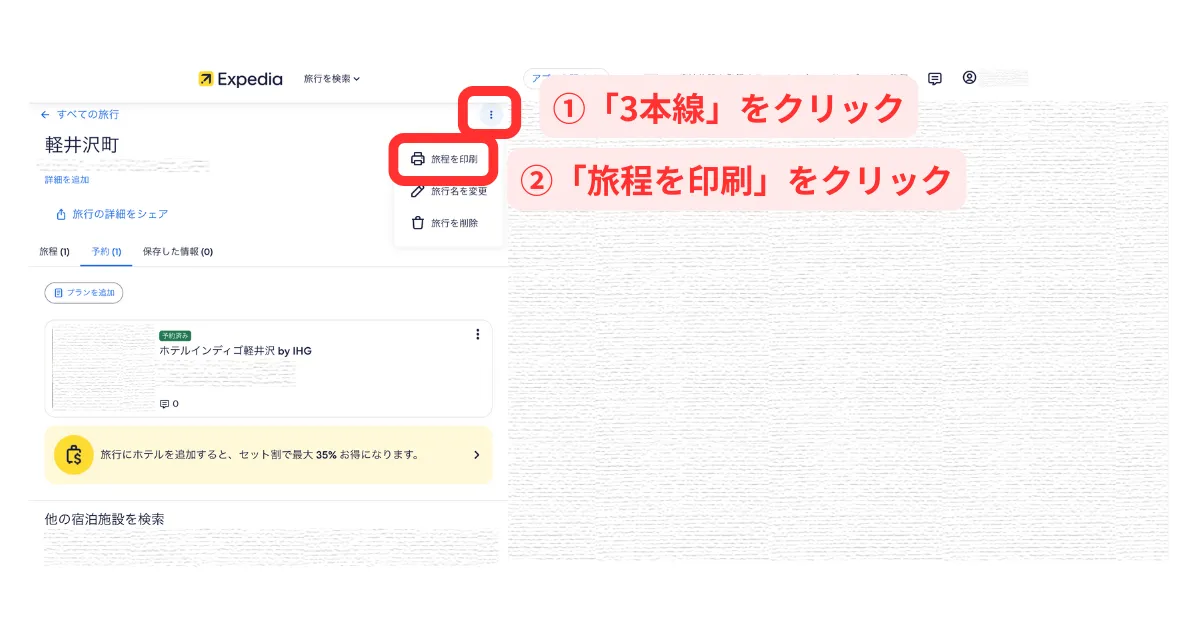
Task: Click the 詳細を追加 link
Action: 67,180
